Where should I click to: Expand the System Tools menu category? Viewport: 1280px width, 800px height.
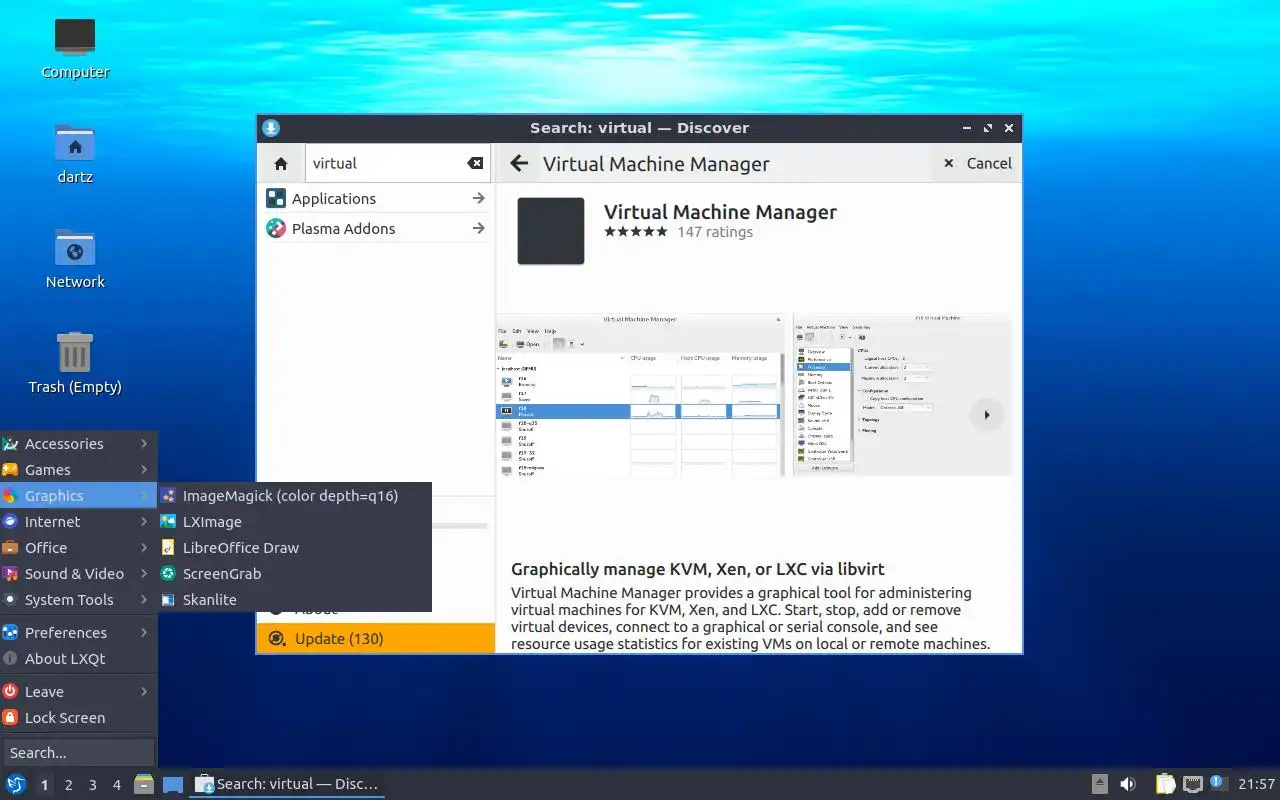[x=78, y=600]
